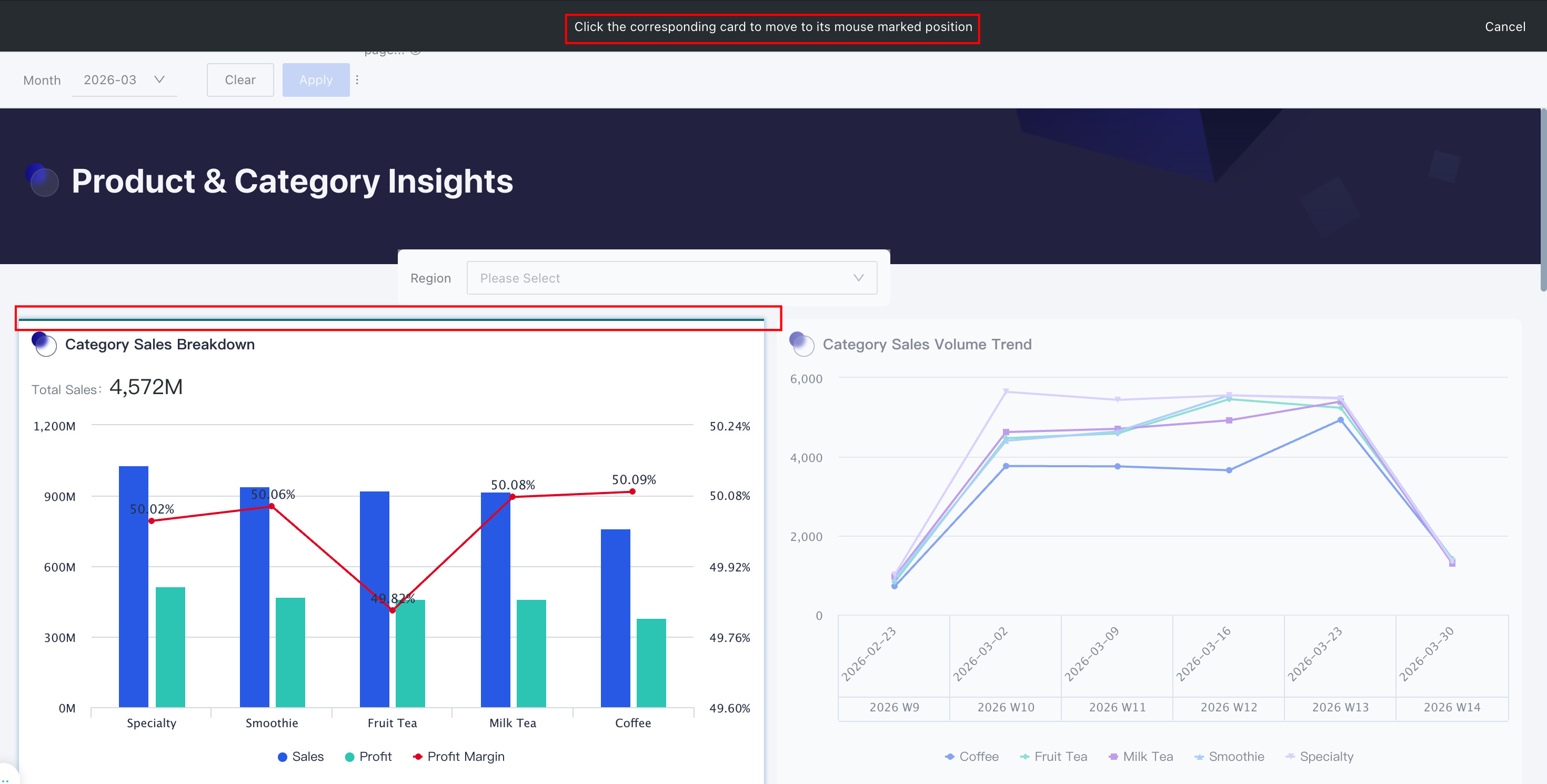Toggle Milk Tea legend entry
Screen dimensions: 1547x784
click(x=1140, y=757)
